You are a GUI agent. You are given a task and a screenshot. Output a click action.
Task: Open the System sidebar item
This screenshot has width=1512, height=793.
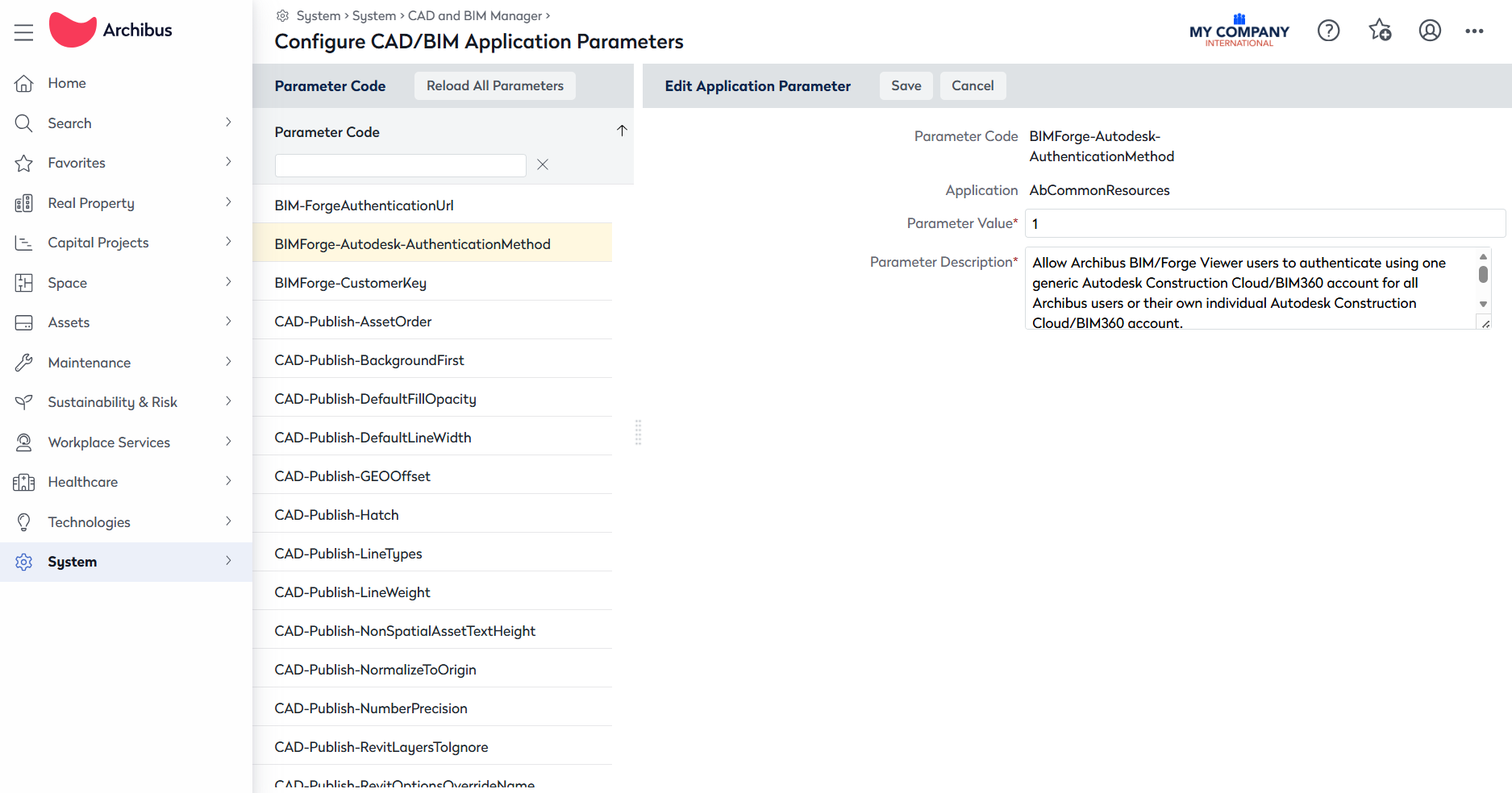point(73,562)
